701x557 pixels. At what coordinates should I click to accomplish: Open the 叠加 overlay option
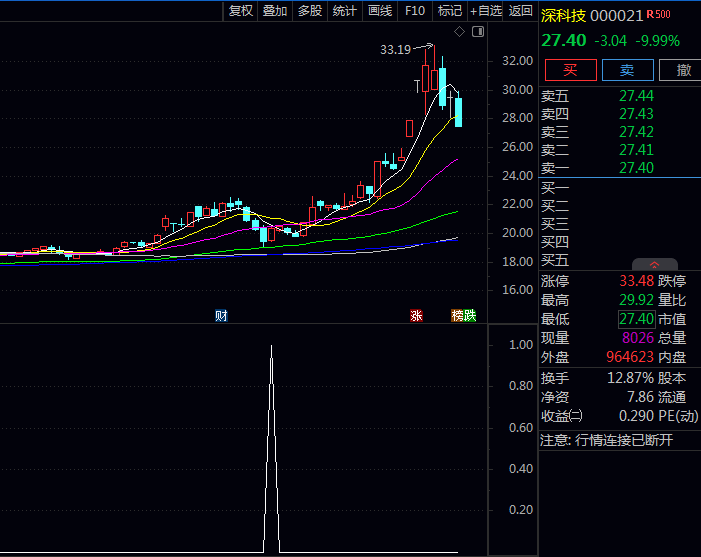[275, 11]
